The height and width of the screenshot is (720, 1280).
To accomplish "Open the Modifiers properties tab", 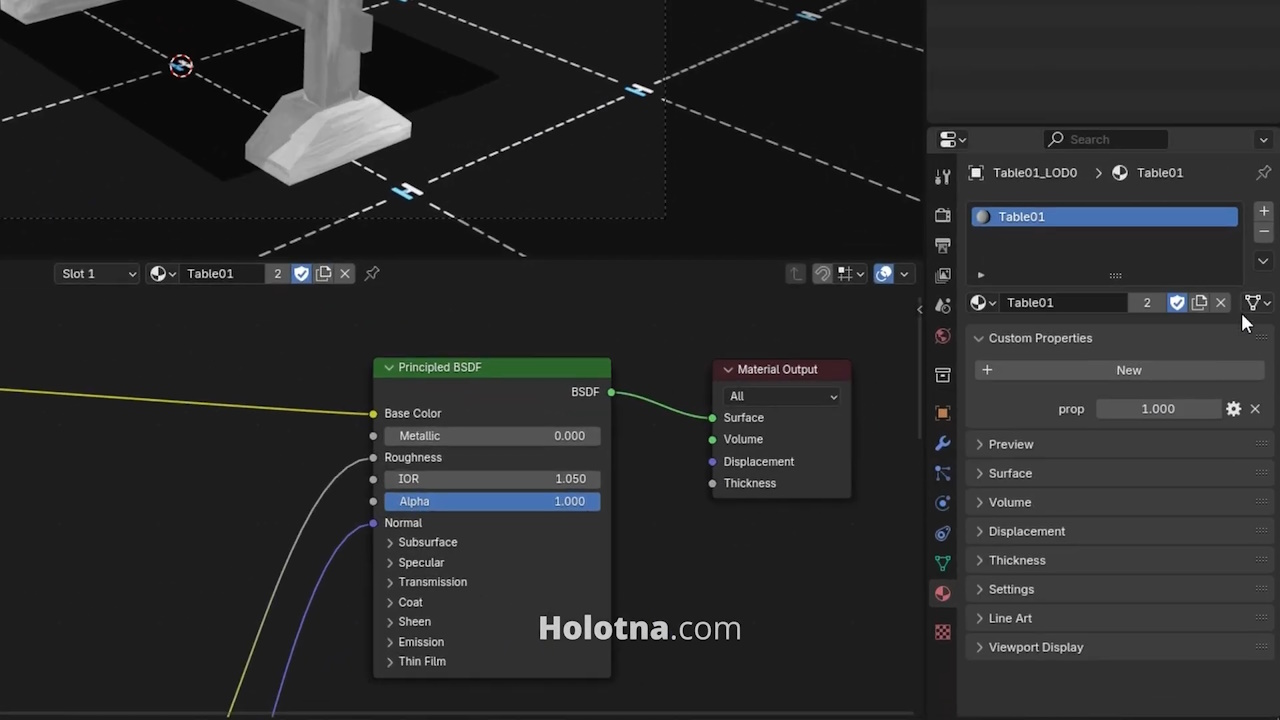I will pyautogui.click(x=942, y=443).
